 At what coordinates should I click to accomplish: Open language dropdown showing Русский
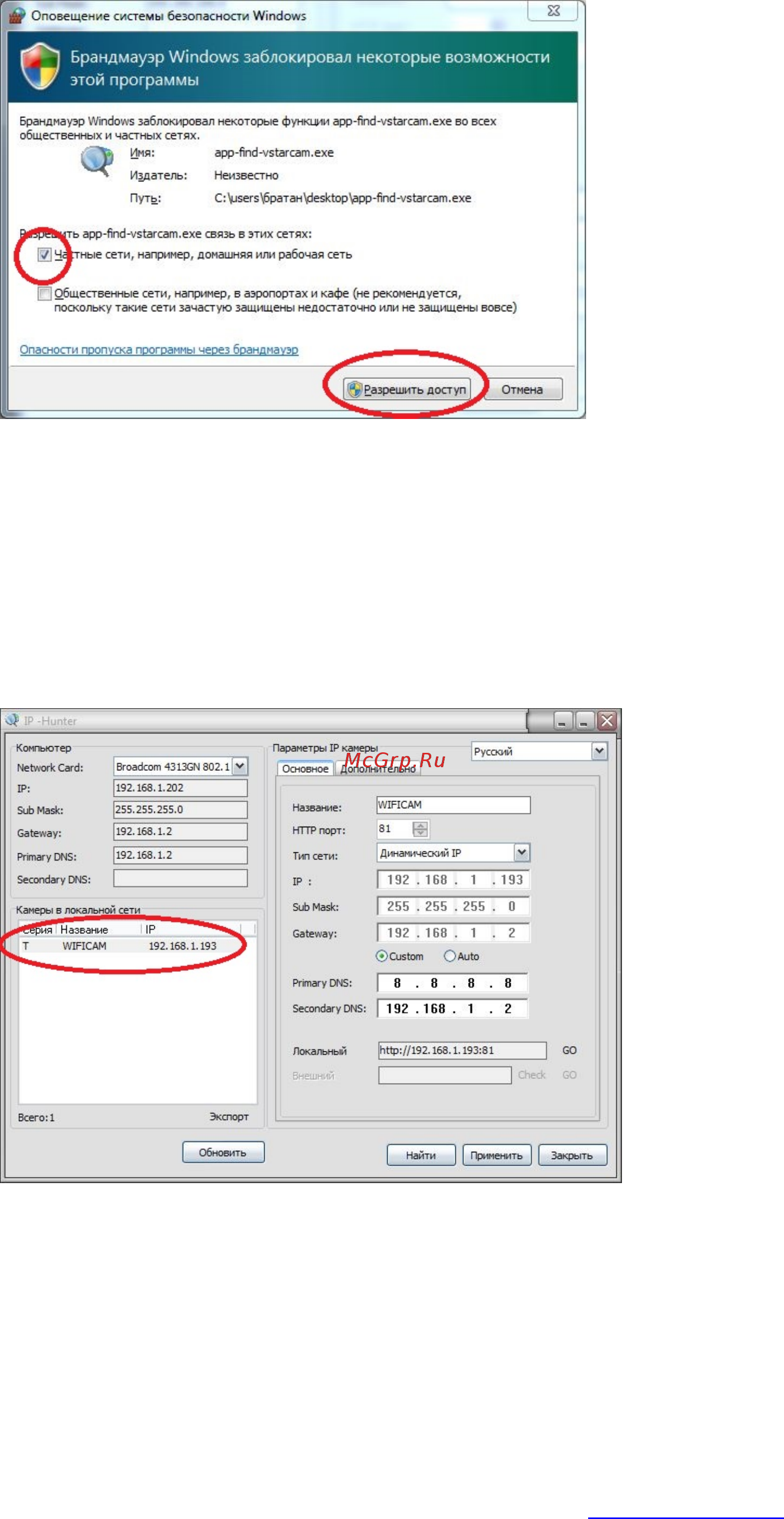pyautogui.click(x=599, y=751)
